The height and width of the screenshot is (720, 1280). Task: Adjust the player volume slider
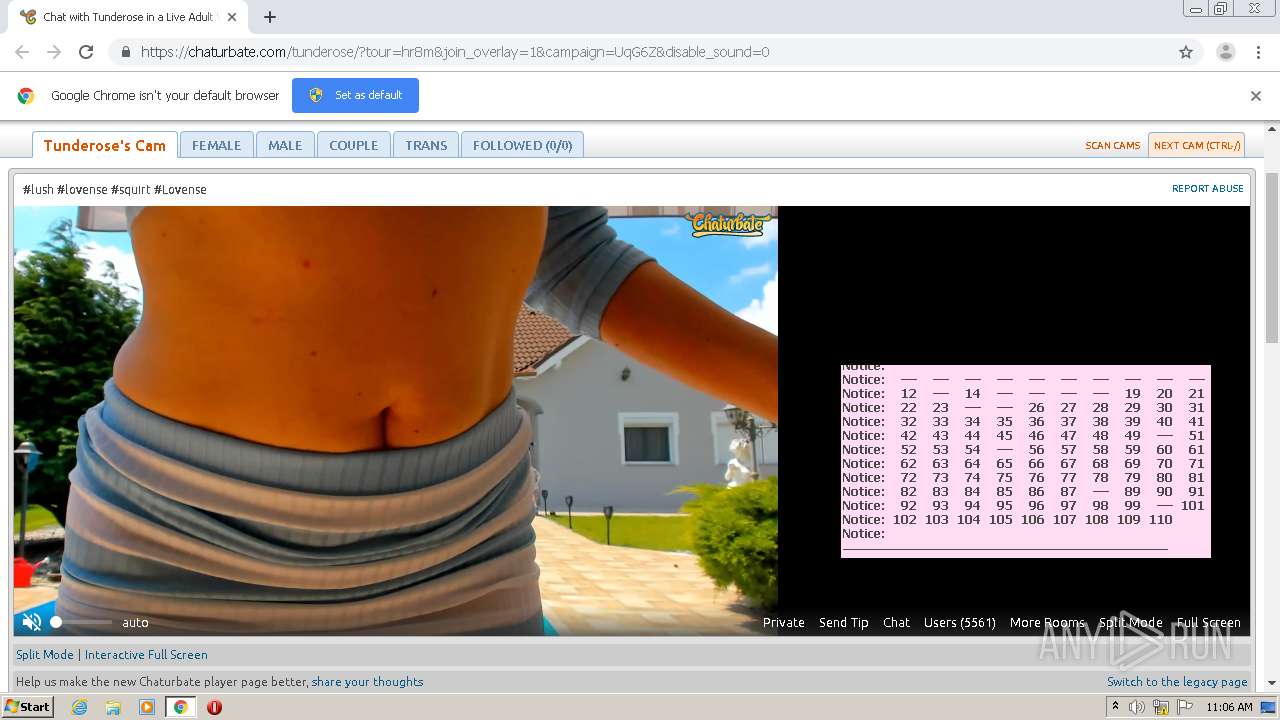pyautogui.click(x=82, y=622)
